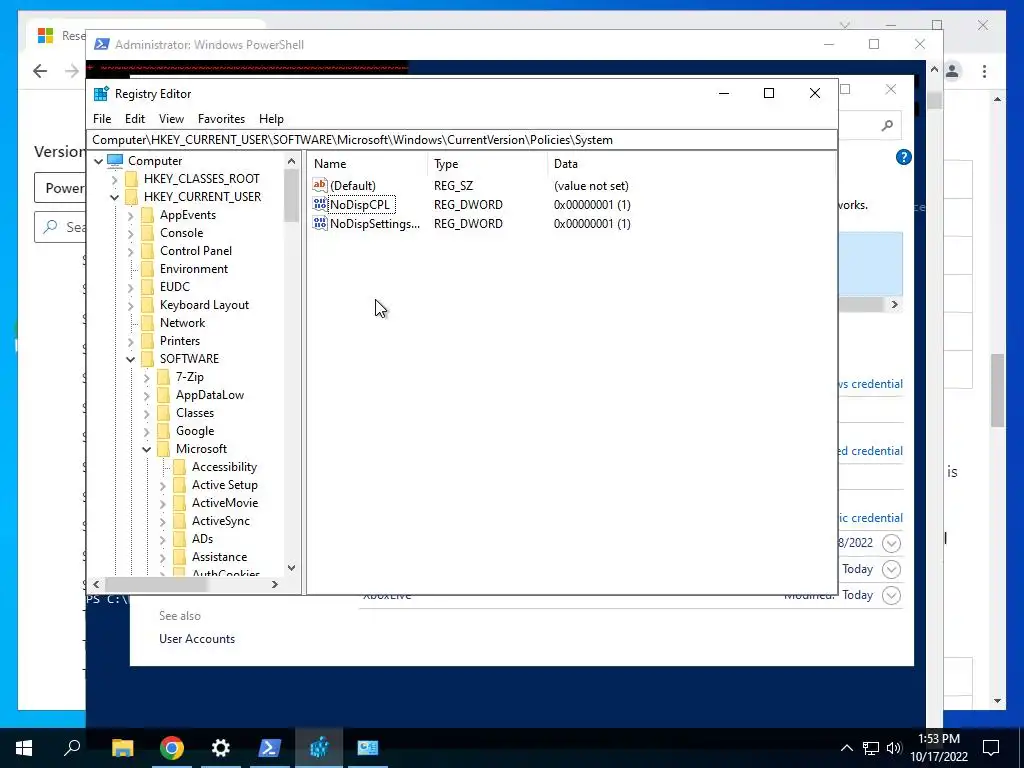Open the Edit menu in Registry Editor
Viewport: 1024px width, 768px height.
click(135, 119)
